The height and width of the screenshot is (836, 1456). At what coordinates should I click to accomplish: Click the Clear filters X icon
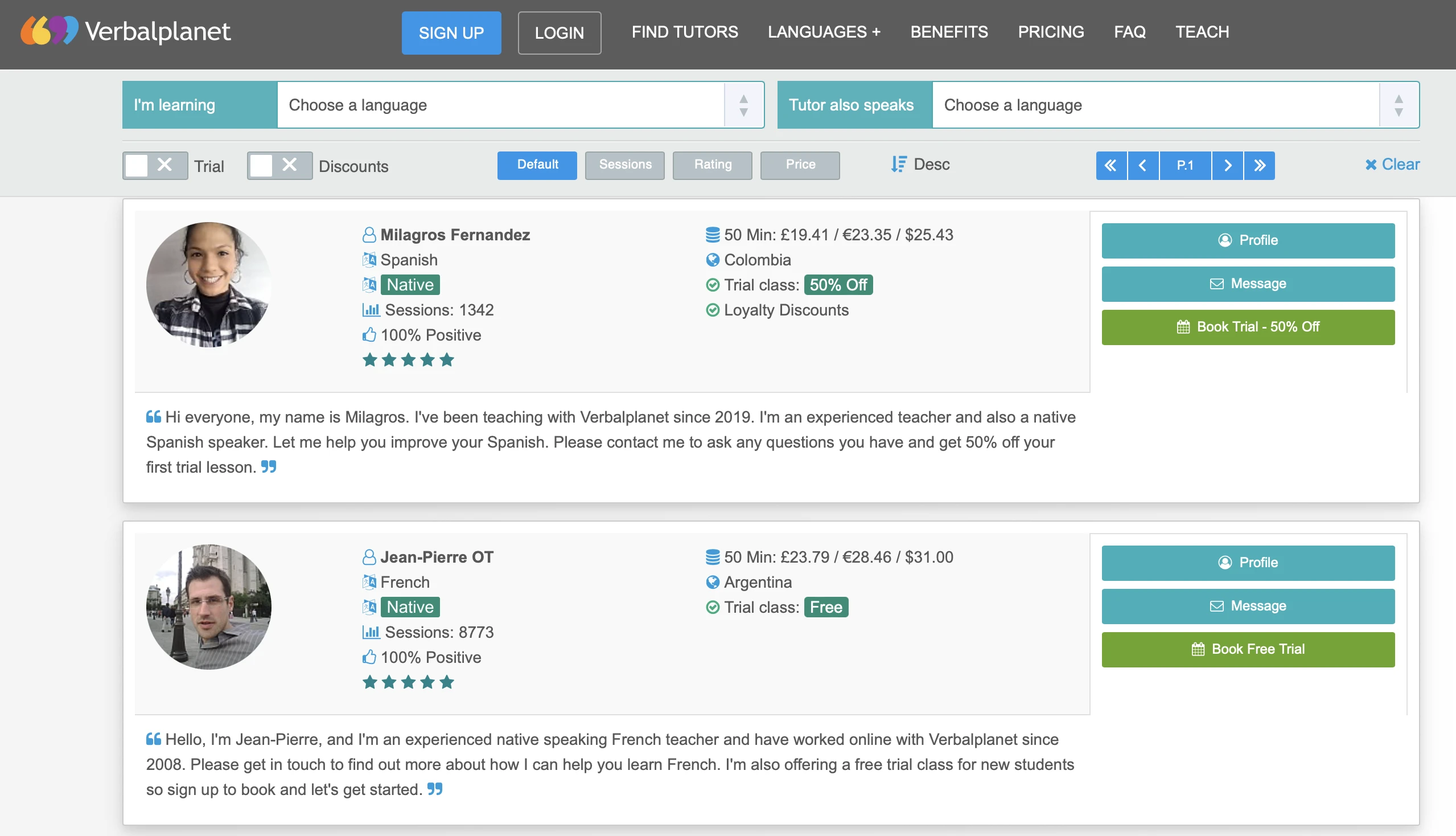(x=1372, y=164)
